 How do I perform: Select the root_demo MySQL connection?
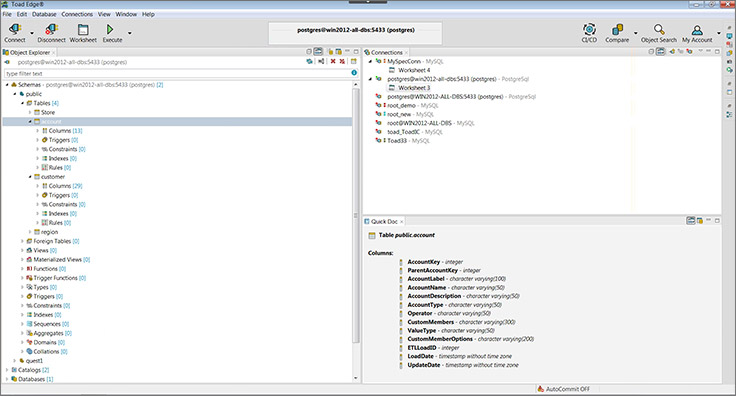412,106
